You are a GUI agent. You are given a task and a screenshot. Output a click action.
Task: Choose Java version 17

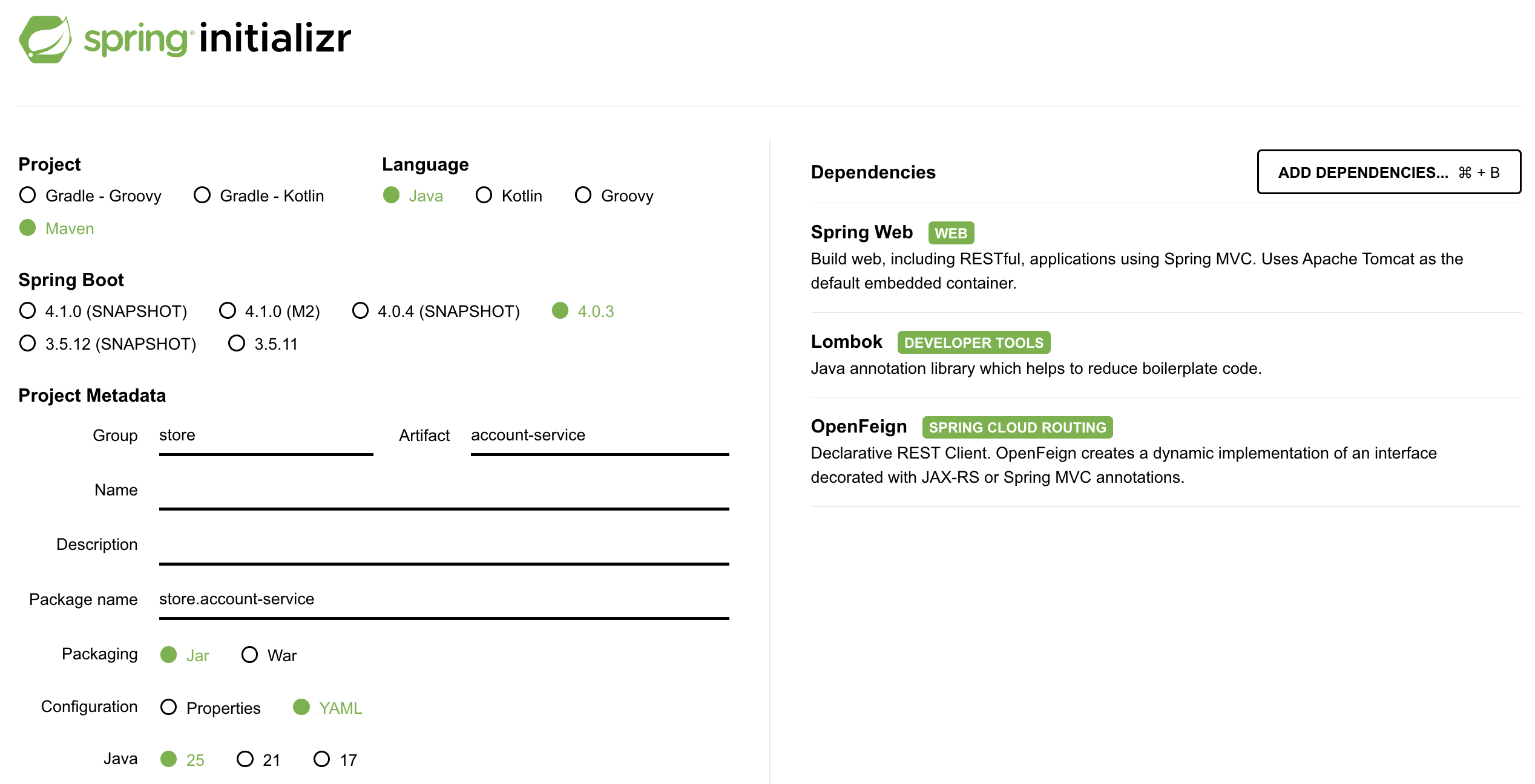coord(322,759)
